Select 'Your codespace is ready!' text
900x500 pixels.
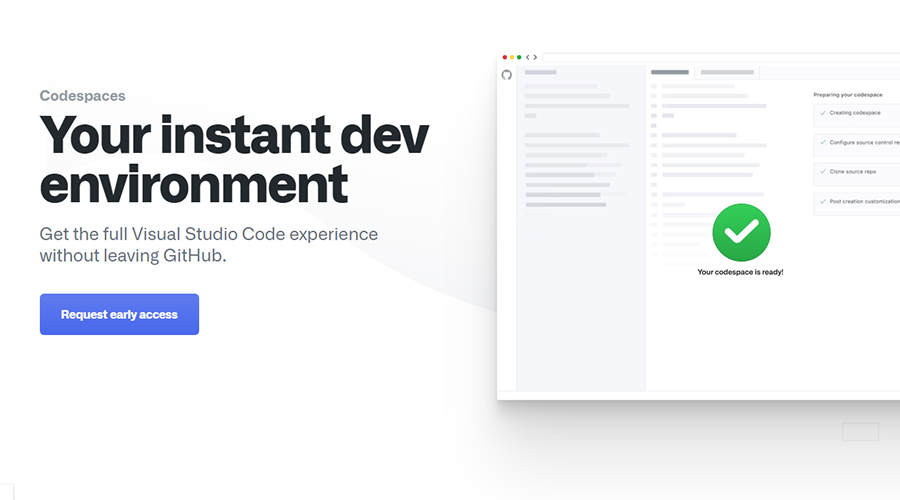point(740,272)
